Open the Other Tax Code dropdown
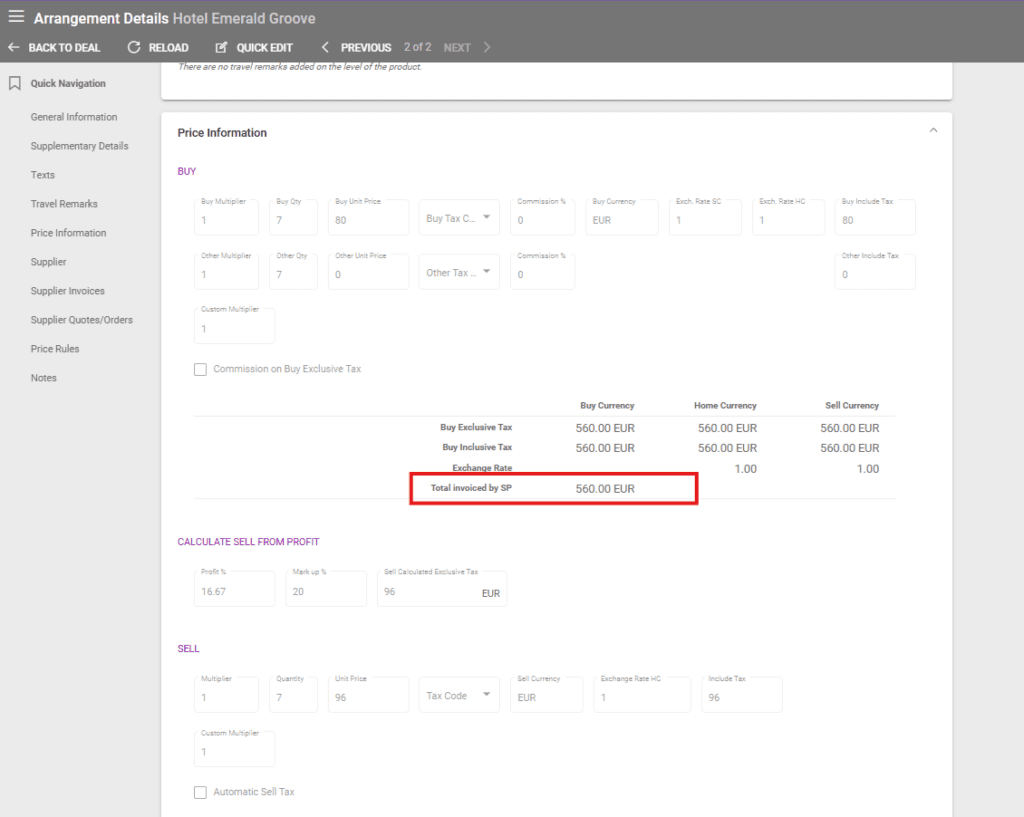The image size is (1024, 817). tap(459, 272)
